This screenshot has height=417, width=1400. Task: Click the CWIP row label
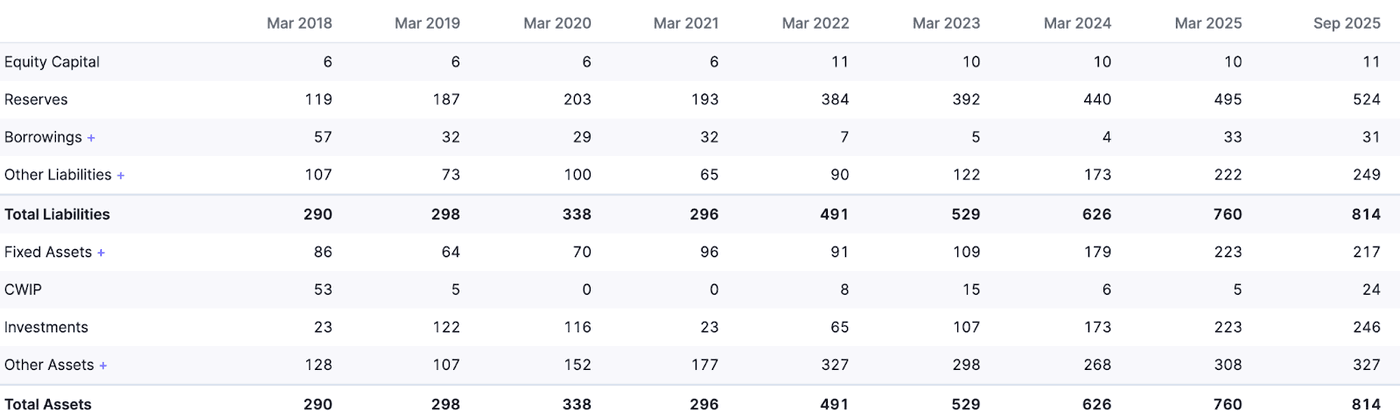[x=22, y=290]
